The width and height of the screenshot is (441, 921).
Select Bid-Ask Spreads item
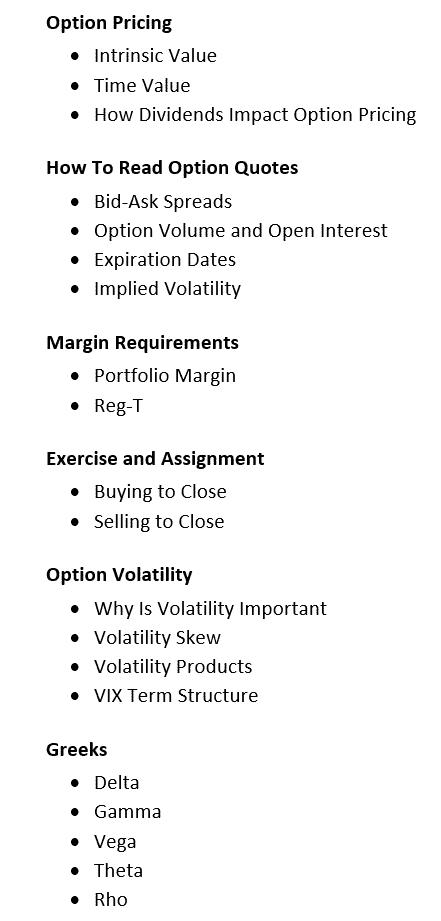pos(163,202)
